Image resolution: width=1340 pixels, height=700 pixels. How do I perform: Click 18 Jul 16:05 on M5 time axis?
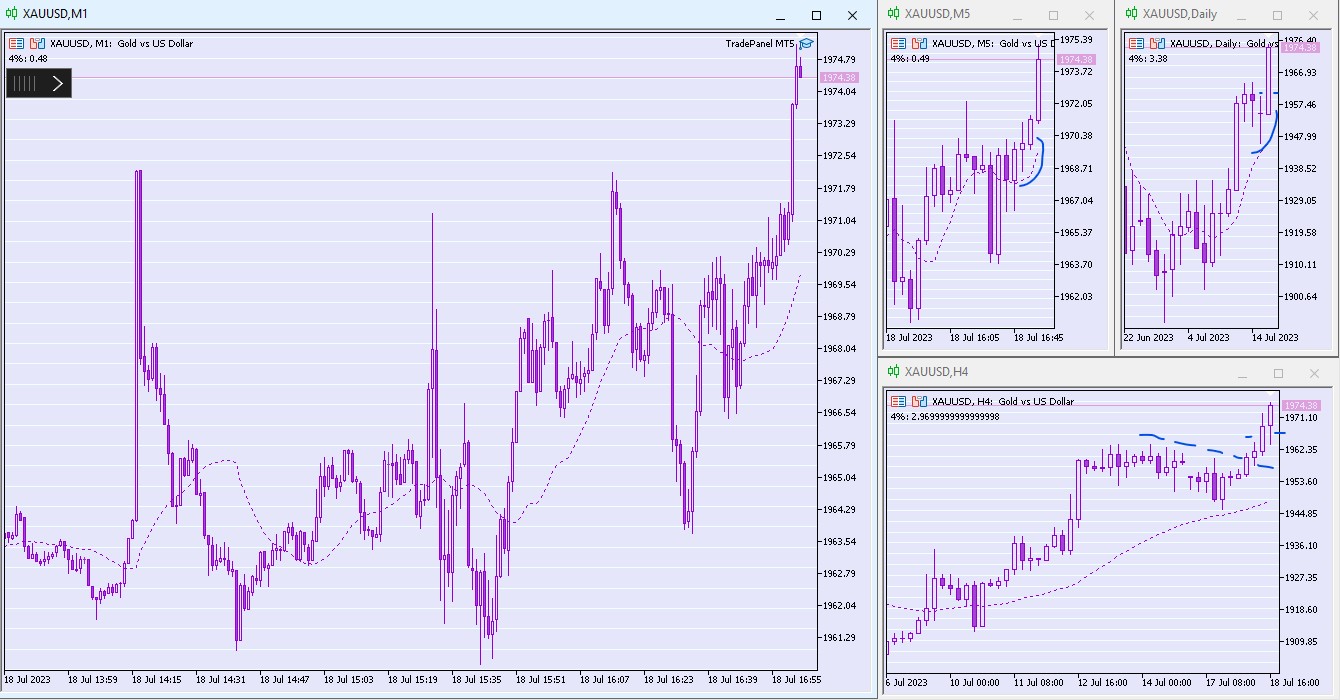[x=975, y=337]
